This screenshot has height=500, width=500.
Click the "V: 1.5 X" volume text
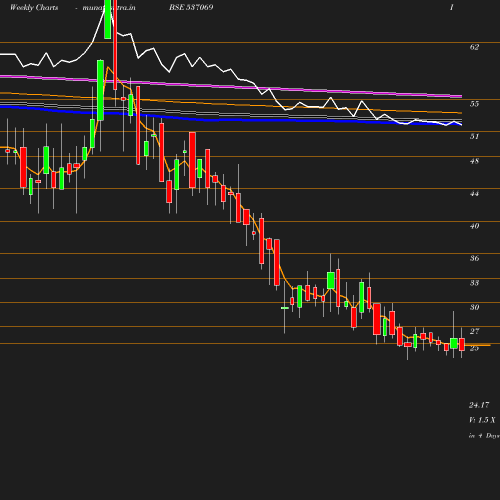(482, 420)
